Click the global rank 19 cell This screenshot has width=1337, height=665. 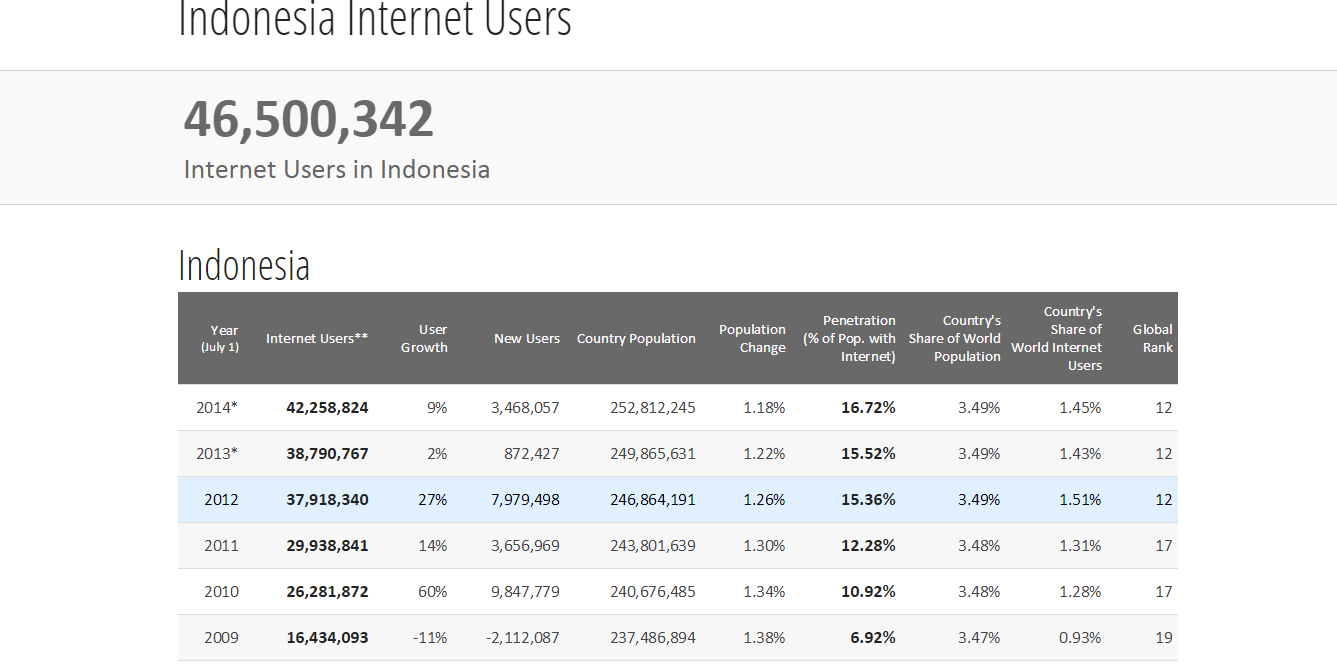pos(1164,637)
